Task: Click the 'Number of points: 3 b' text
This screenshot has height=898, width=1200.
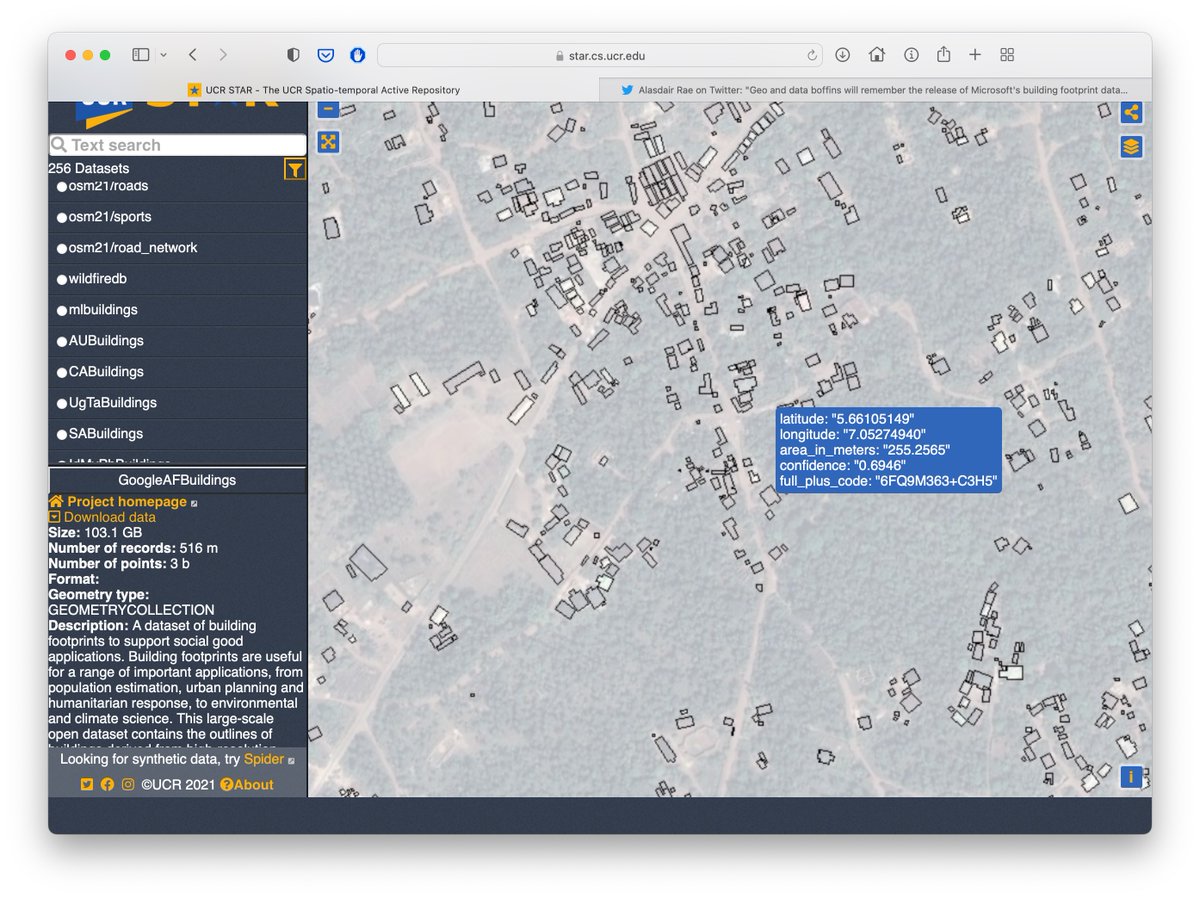Action: point(119,564)
